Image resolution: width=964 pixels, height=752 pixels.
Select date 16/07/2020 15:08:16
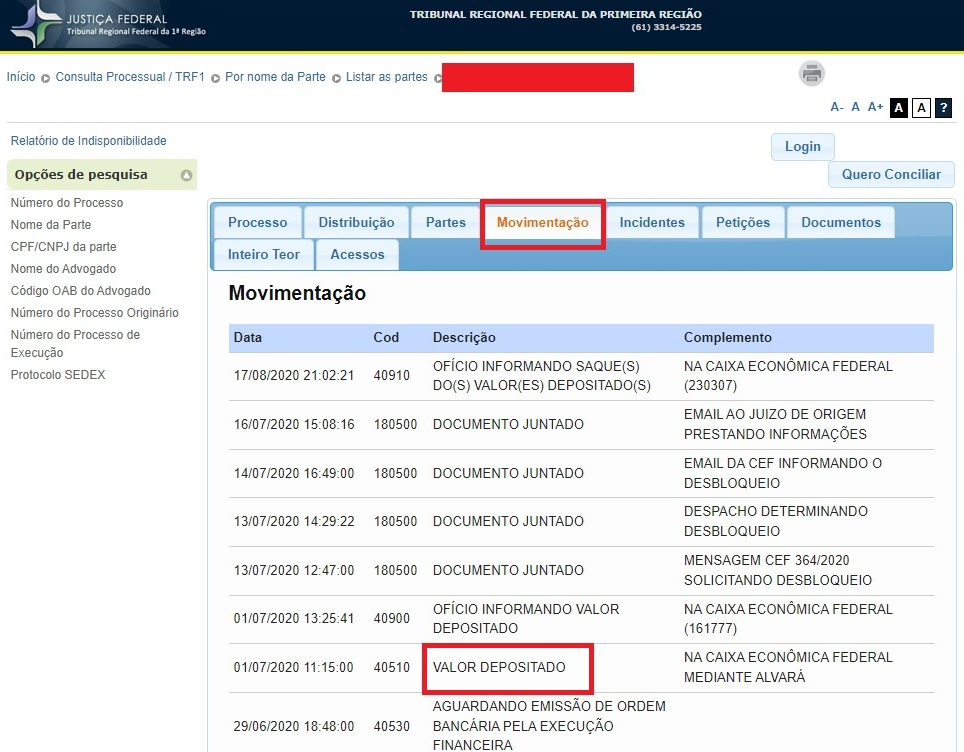[x=294, y=424]
